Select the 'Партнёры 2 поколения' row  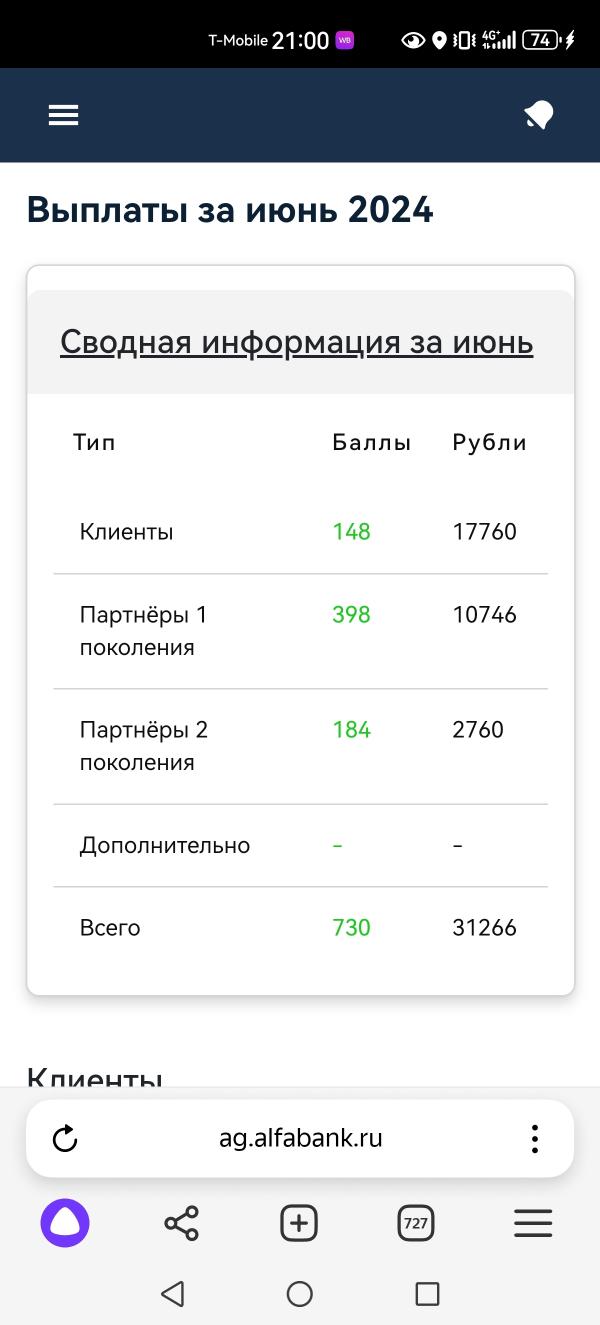tap(300, 746)
